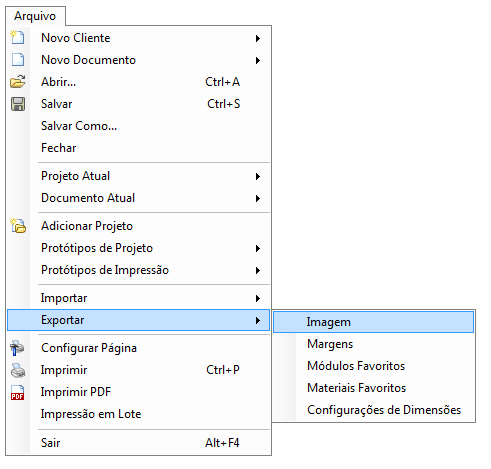Screen dimensions: 491x469
Task: Expand the Novo Cliente submenu arrow
Action: 258,38
